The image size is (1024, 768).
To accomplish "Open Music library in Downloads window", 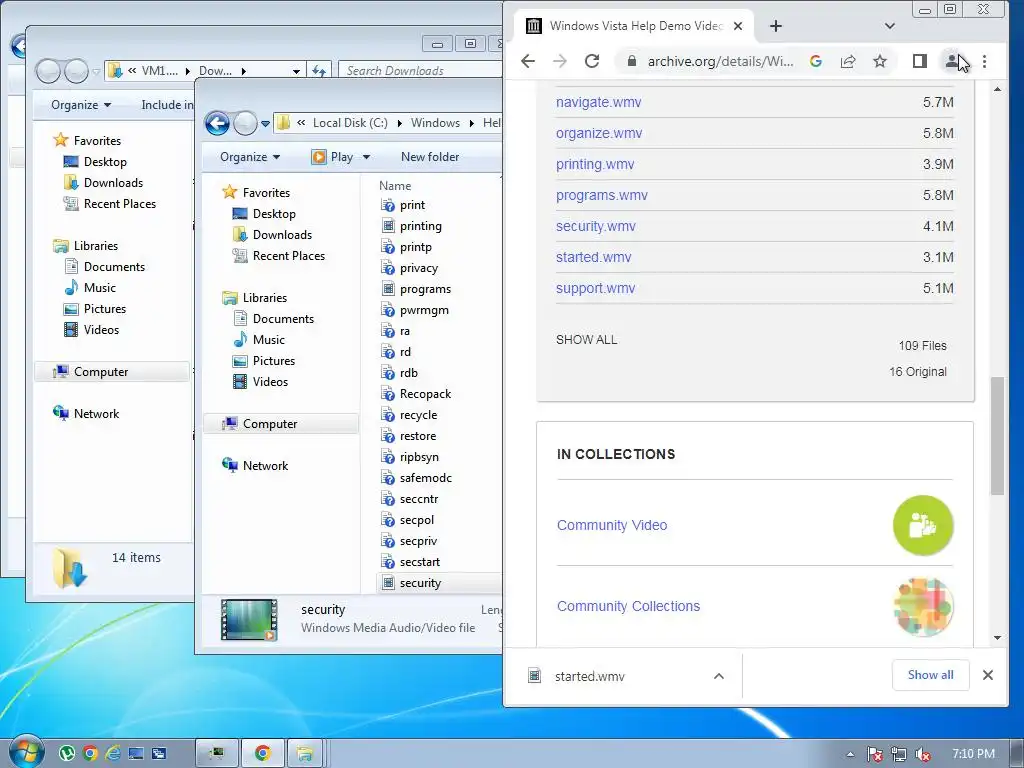I will click(x=99, y=288).
